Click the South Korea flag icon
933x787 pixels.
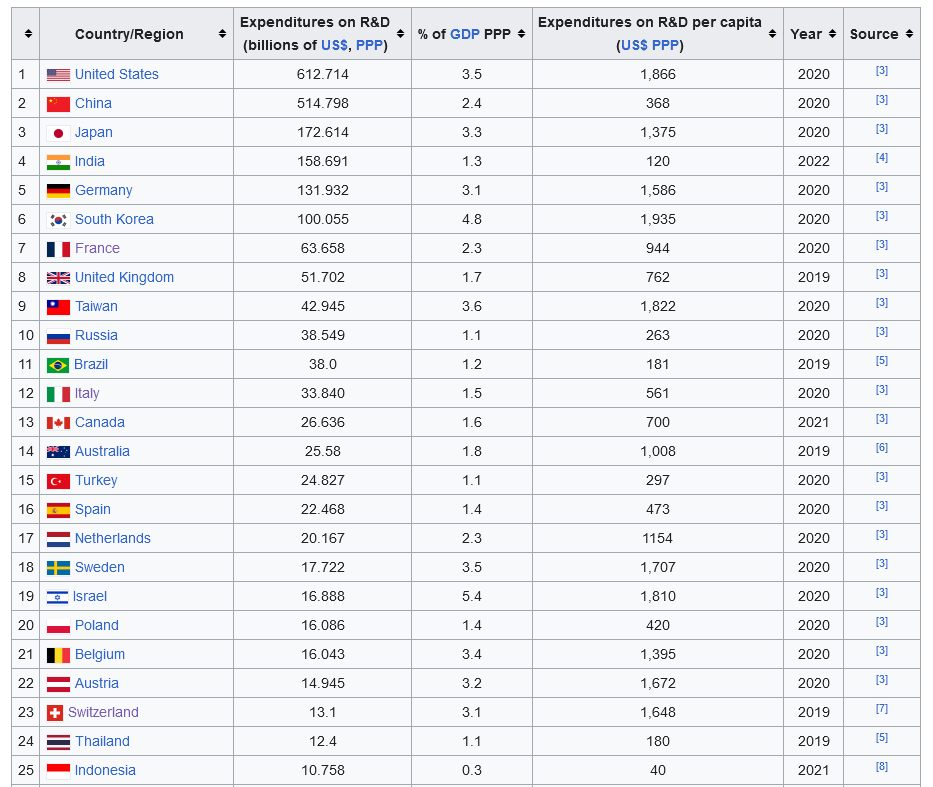point(58,220)
